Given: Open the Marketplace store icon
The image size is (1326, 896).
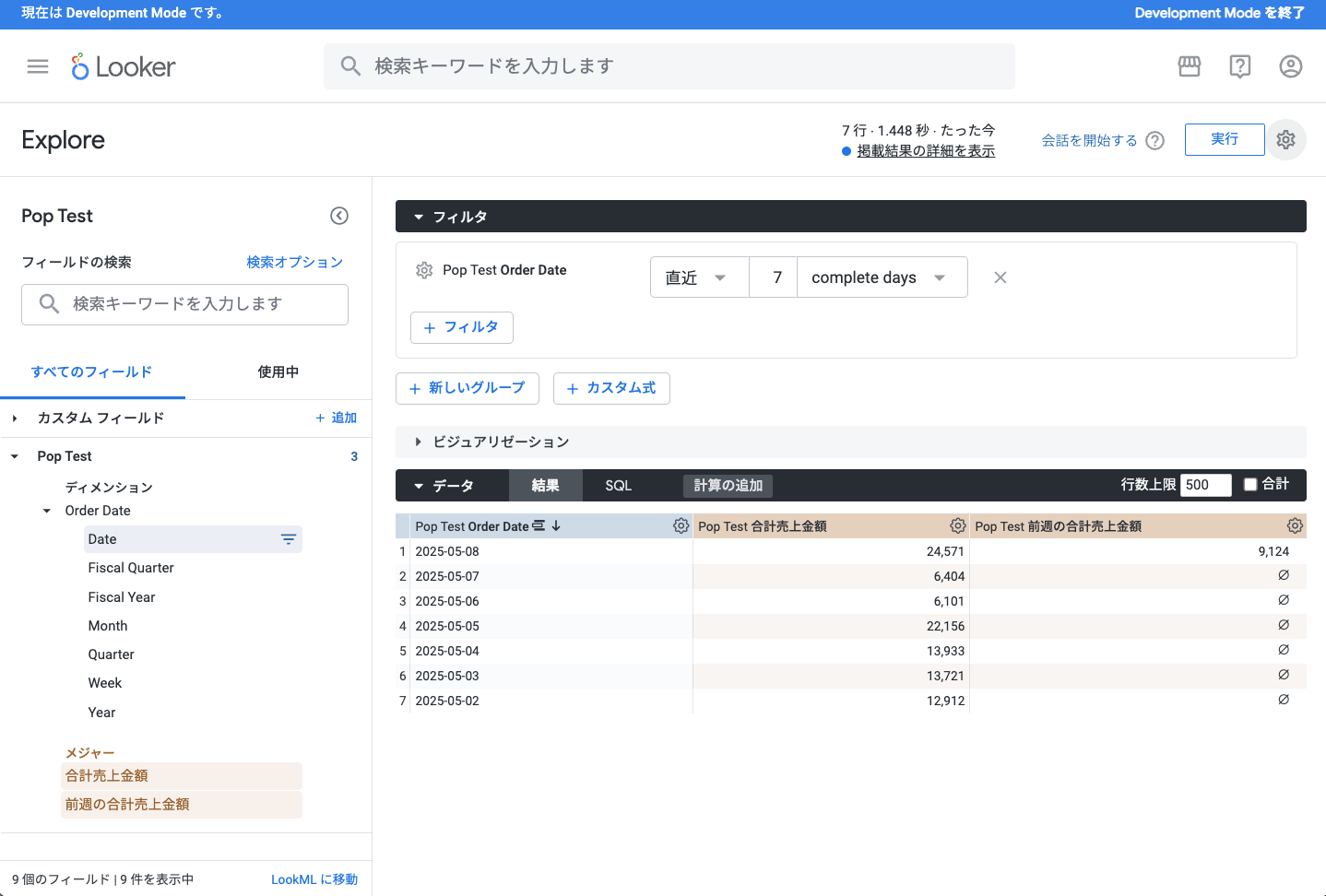Looking at the screenshot, I should [x=1190, y=66].
